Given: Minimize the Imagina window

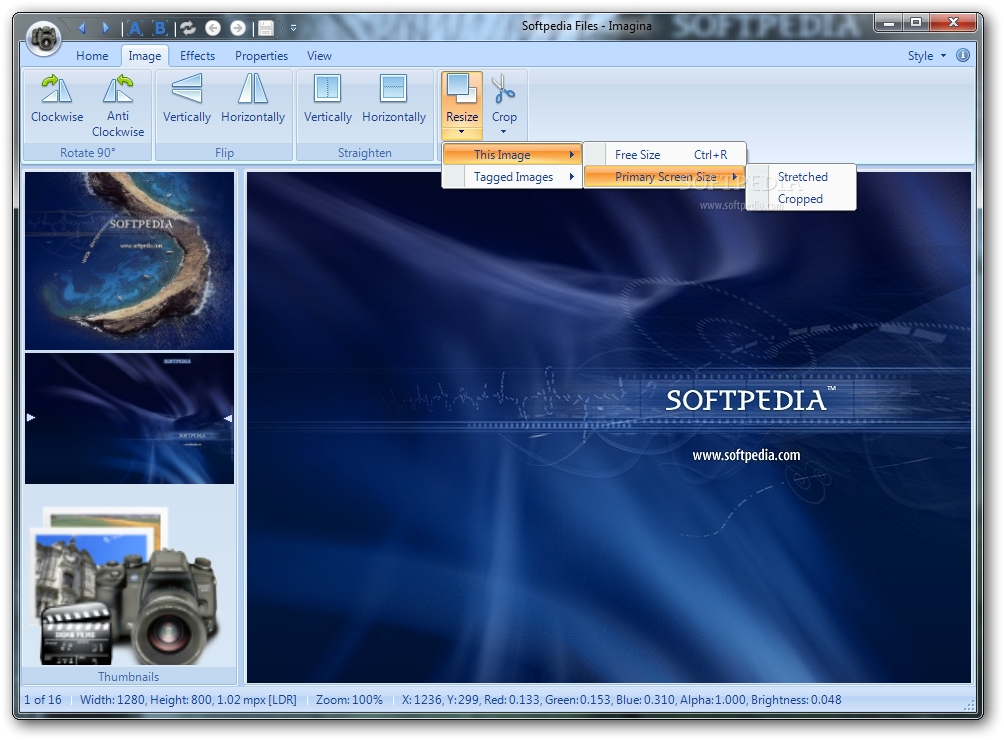Looking at the screenshot, I should pos(889,23).
